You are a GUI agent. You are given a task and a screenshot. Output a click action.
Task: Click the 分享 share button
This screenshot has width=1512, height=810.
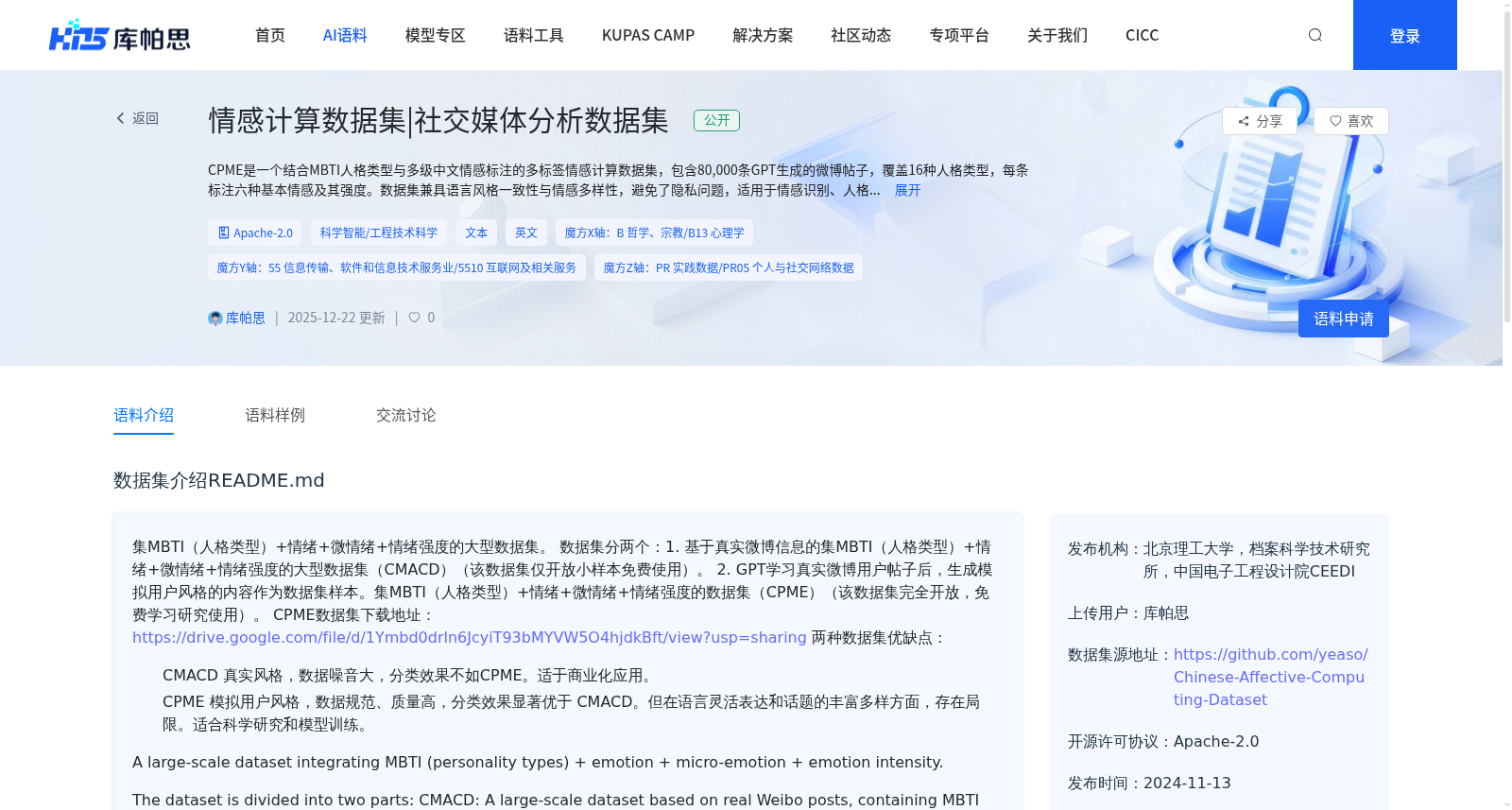click(1260, 121)
